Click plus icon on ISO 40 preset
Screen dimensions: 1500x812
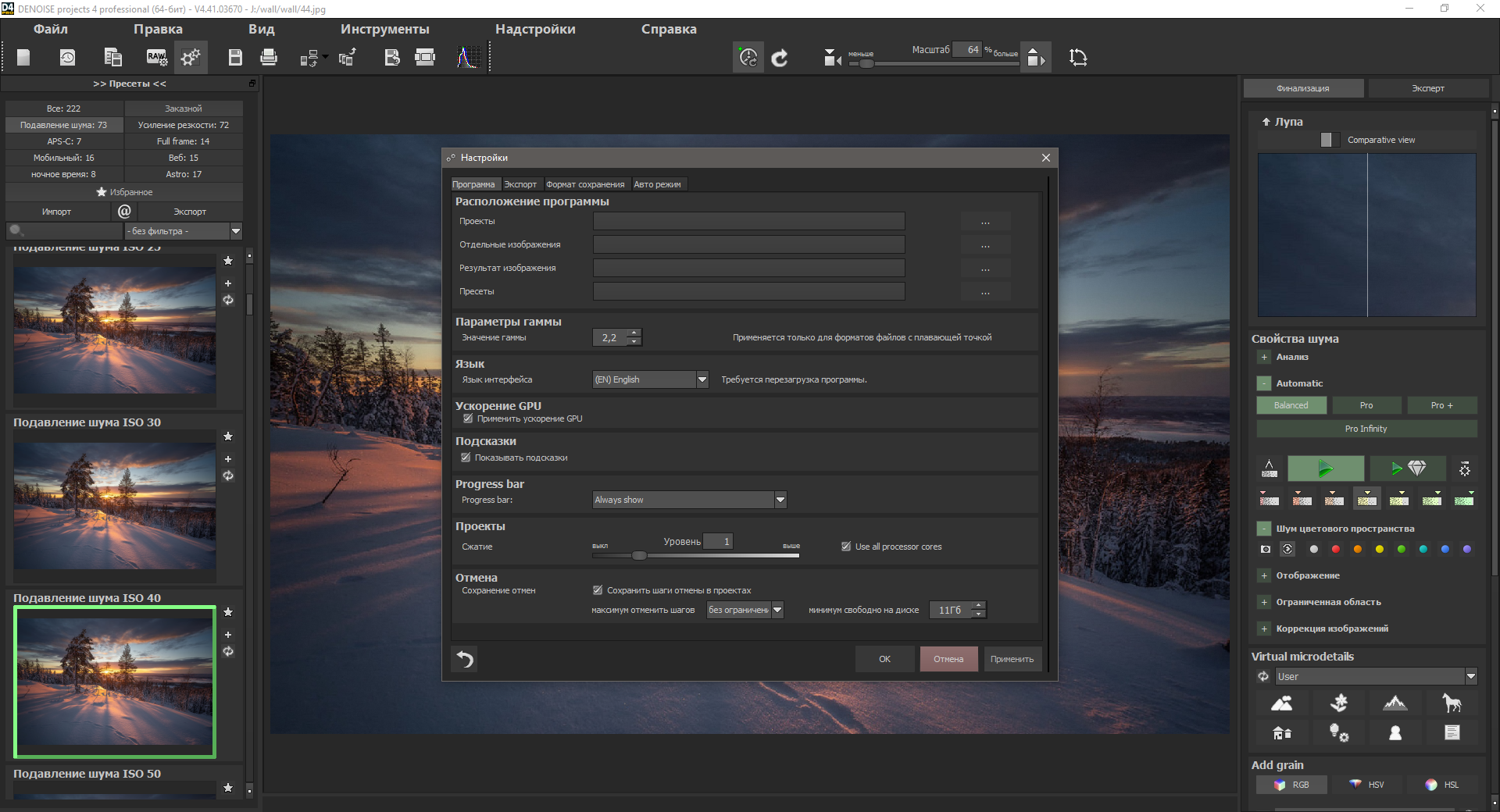(228, 635)
